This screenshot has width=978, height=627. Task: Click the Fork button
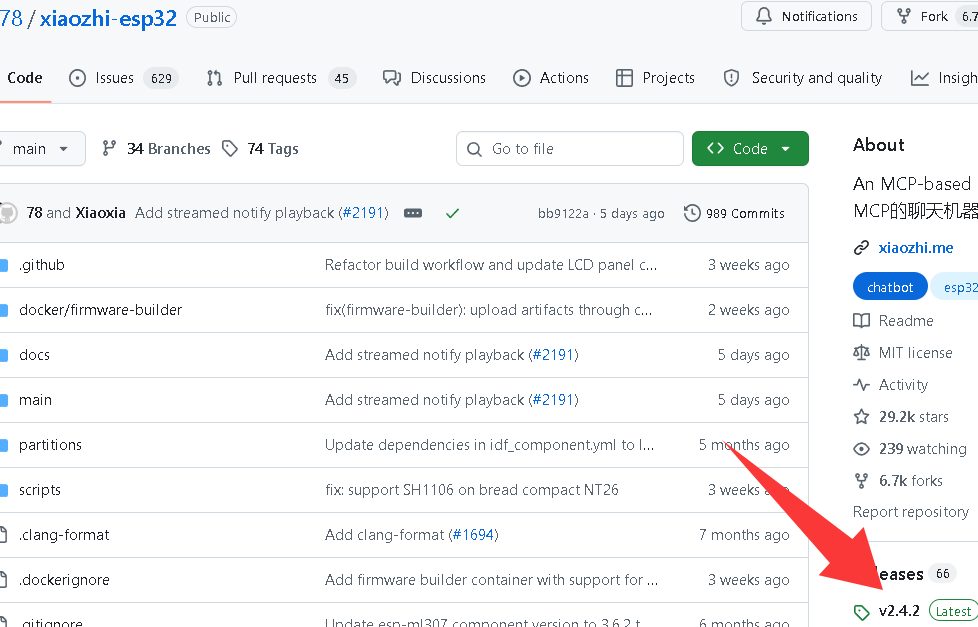[x=929, y=16]
